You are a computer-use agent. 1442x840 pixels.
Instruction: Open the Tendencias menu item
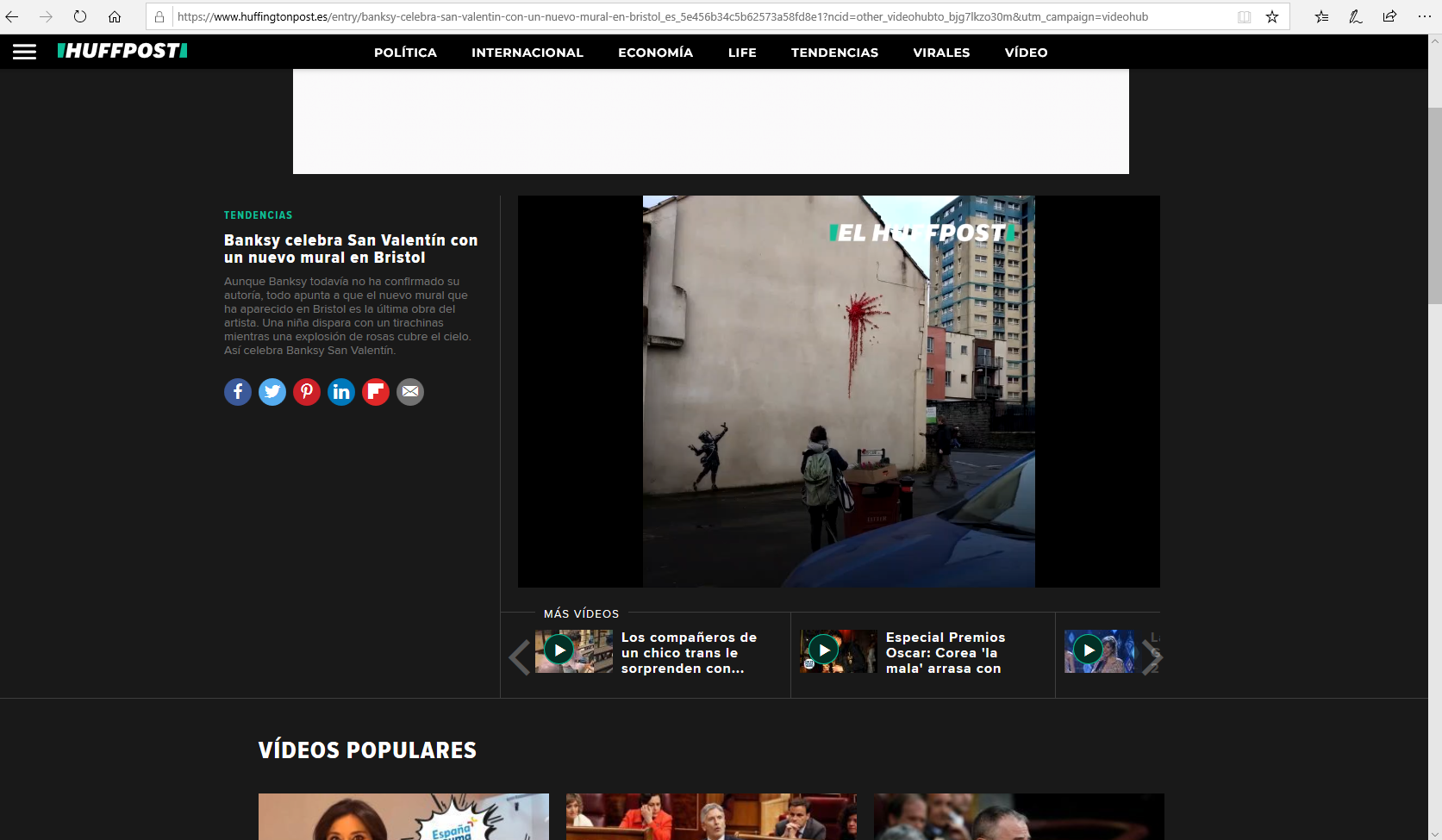834,53
